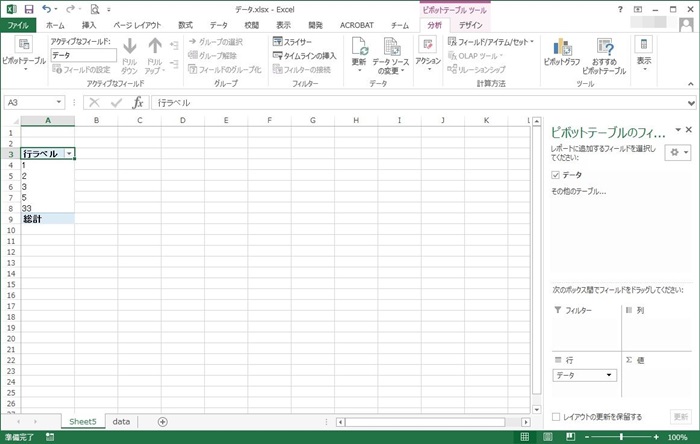Open the 行ラベル filter dropdown in A3
The image size is (700, 444).
69,154
